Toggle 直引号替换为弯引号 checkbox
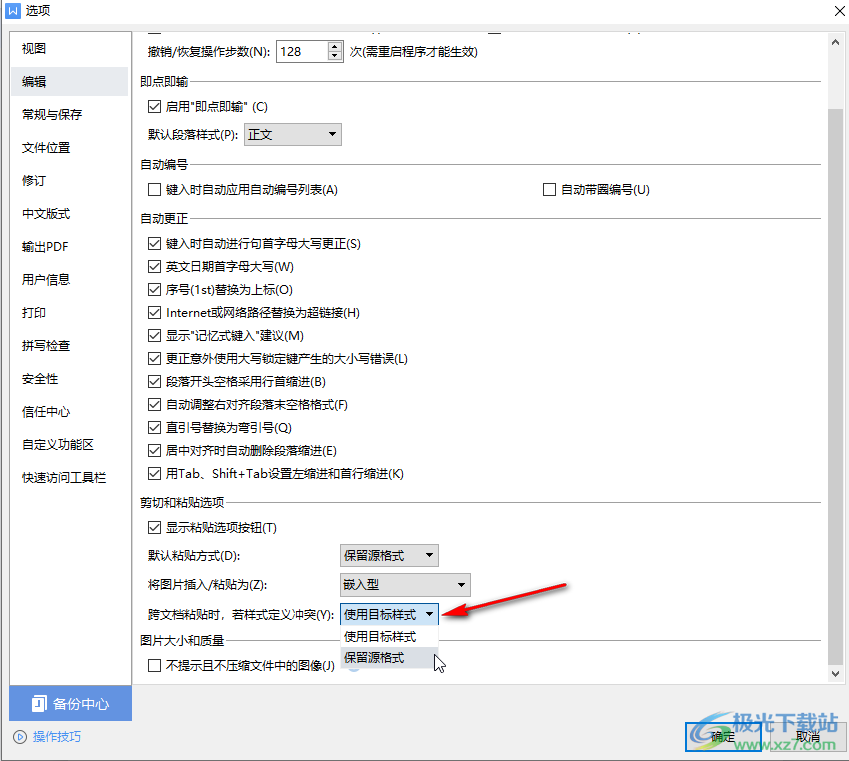The height and width of the screenshot is (761, 849). (x=154, y=428)
